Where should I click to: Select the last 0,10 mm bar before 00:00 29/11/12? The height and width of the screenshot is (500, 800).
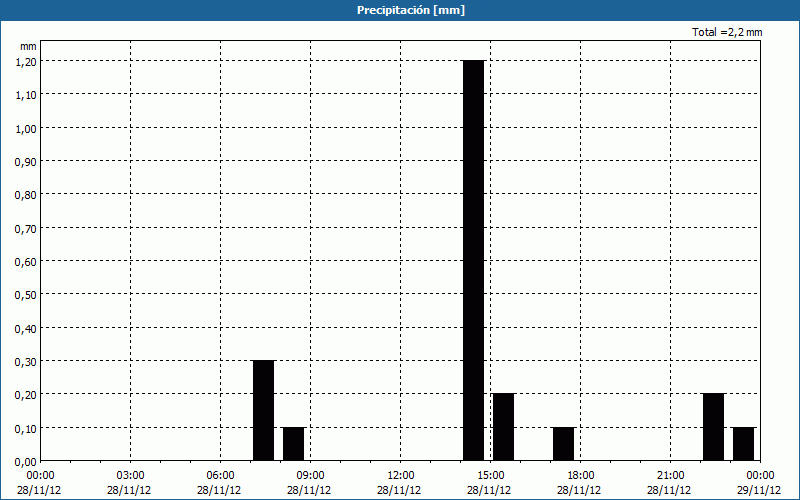pyautogui.click(x=743, y=444)
